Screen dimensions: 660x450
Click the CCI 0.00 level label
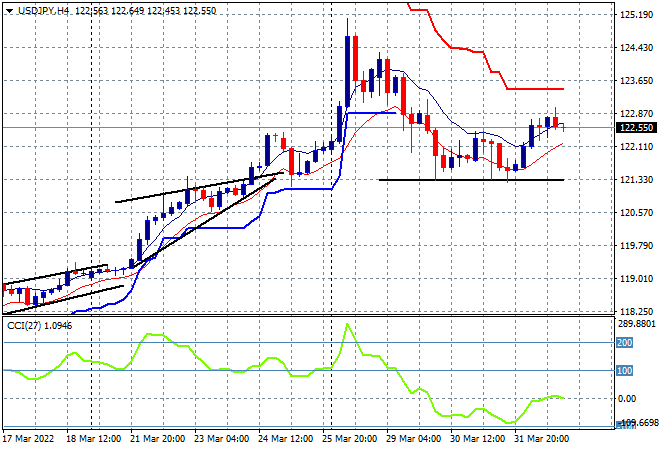pos(627,399)
